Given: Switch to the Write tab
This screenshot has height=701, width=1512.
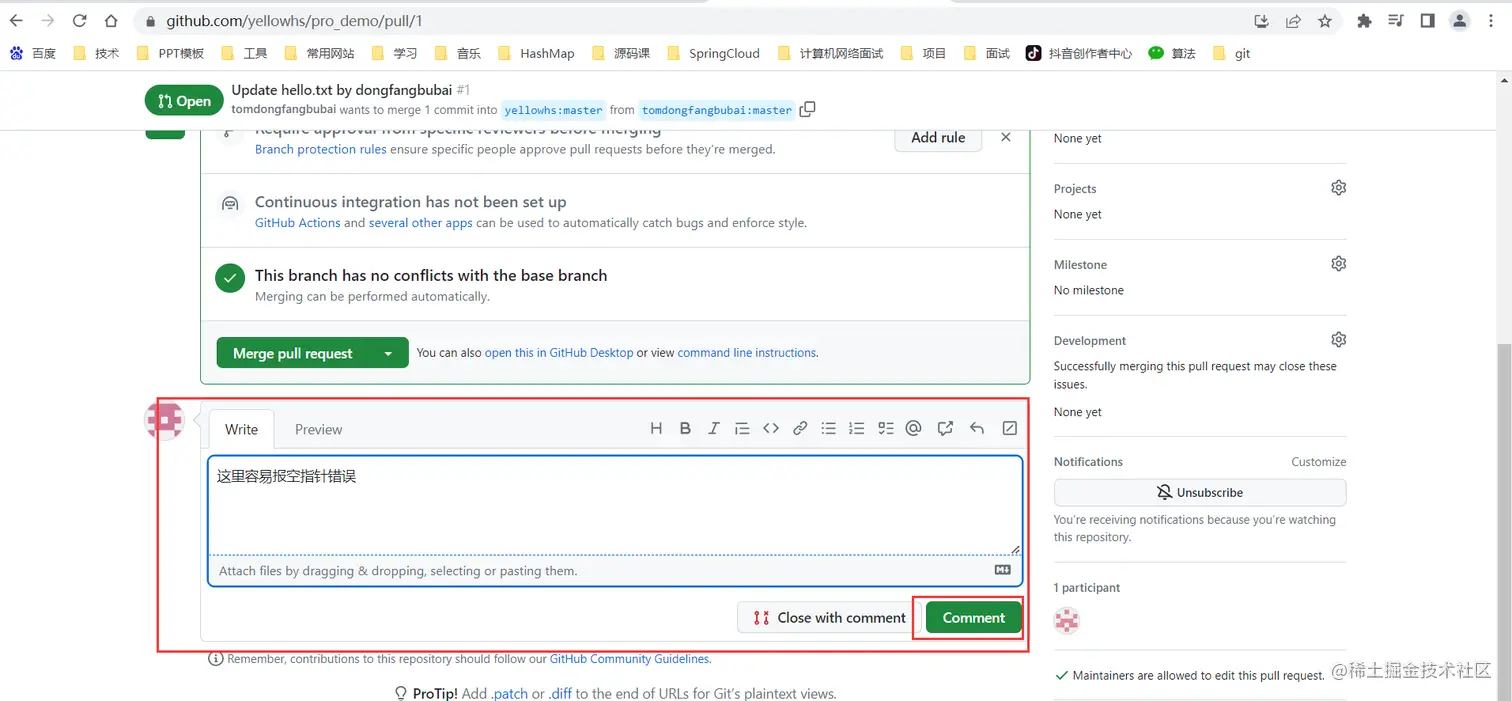Looking at the screenshot, I should tap(241, 429).
